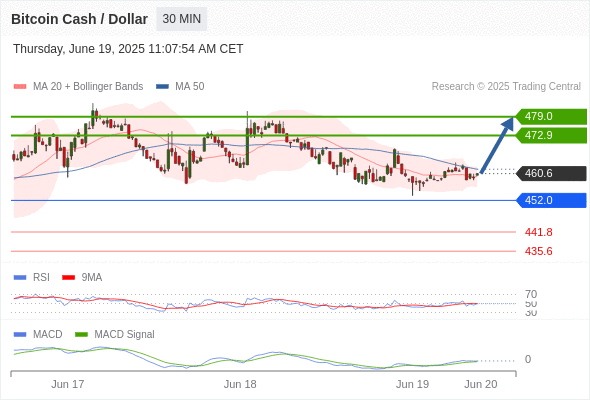Click the Jun 20 date axis label
590x400 pixels.
click(481, 384)
